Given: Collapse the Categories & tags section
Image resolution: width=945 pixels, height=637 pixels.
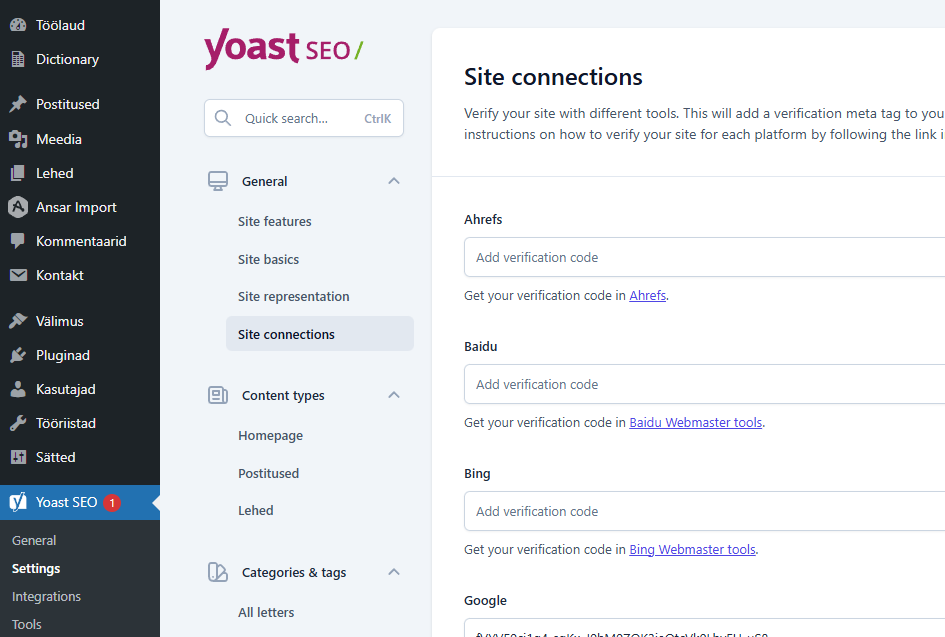Looking at the screenshot, I should 394,572.
